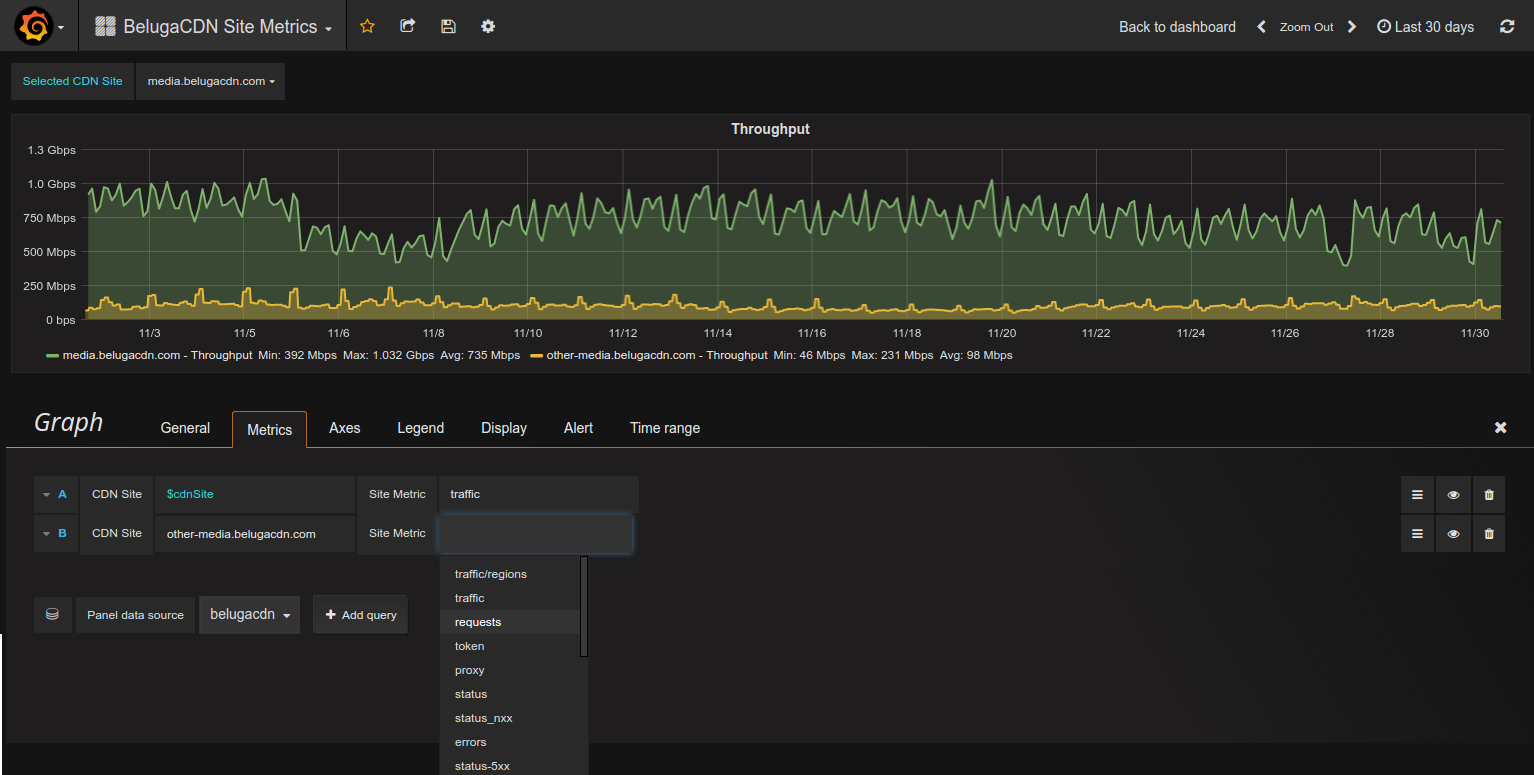Image resolution: width=1534 pixels, height=775 pixels.
Task: Open the media.belugacdn.com site dropdown
Action: (x=210, y=82)
